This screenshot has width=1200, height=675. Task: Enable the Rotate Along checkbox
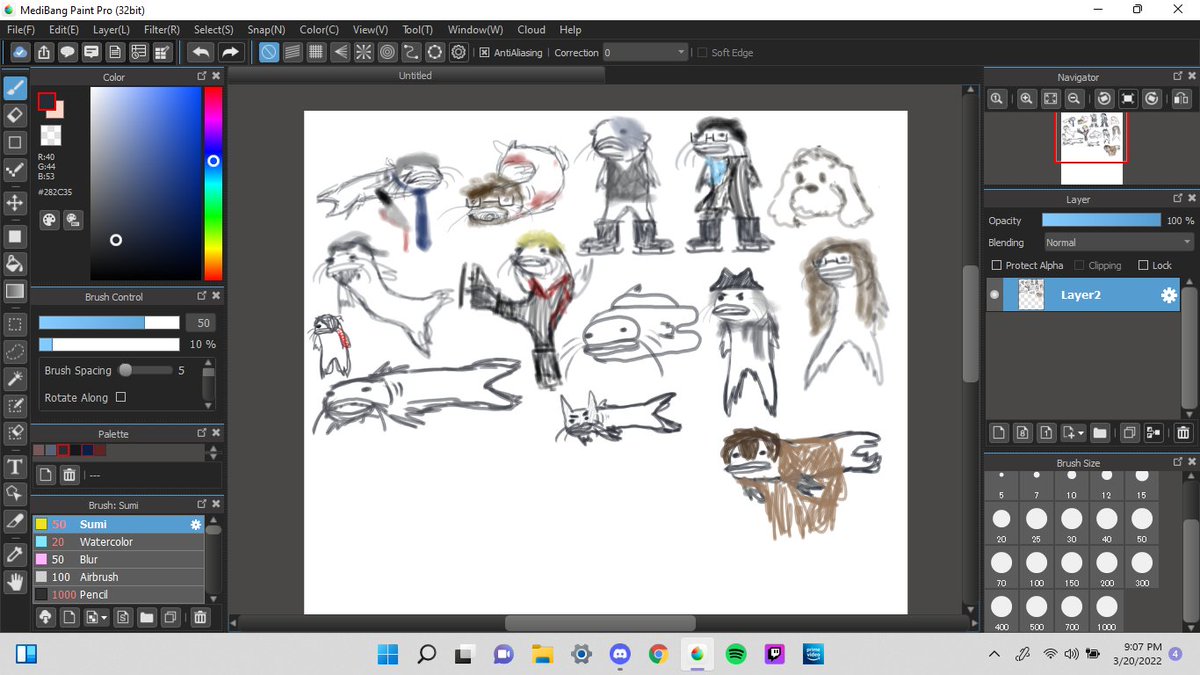tap(121, 397)
